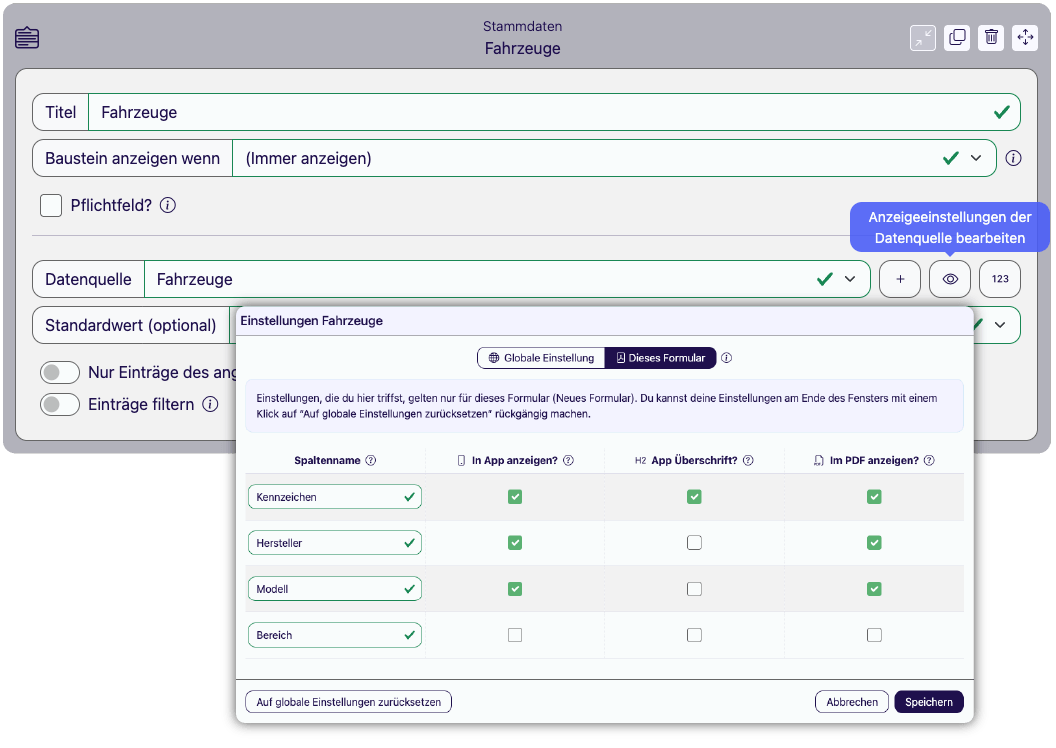Enable the Einträge filtern switch
The height and width of the screenshot is (748, 1056).
coord(60,405)
